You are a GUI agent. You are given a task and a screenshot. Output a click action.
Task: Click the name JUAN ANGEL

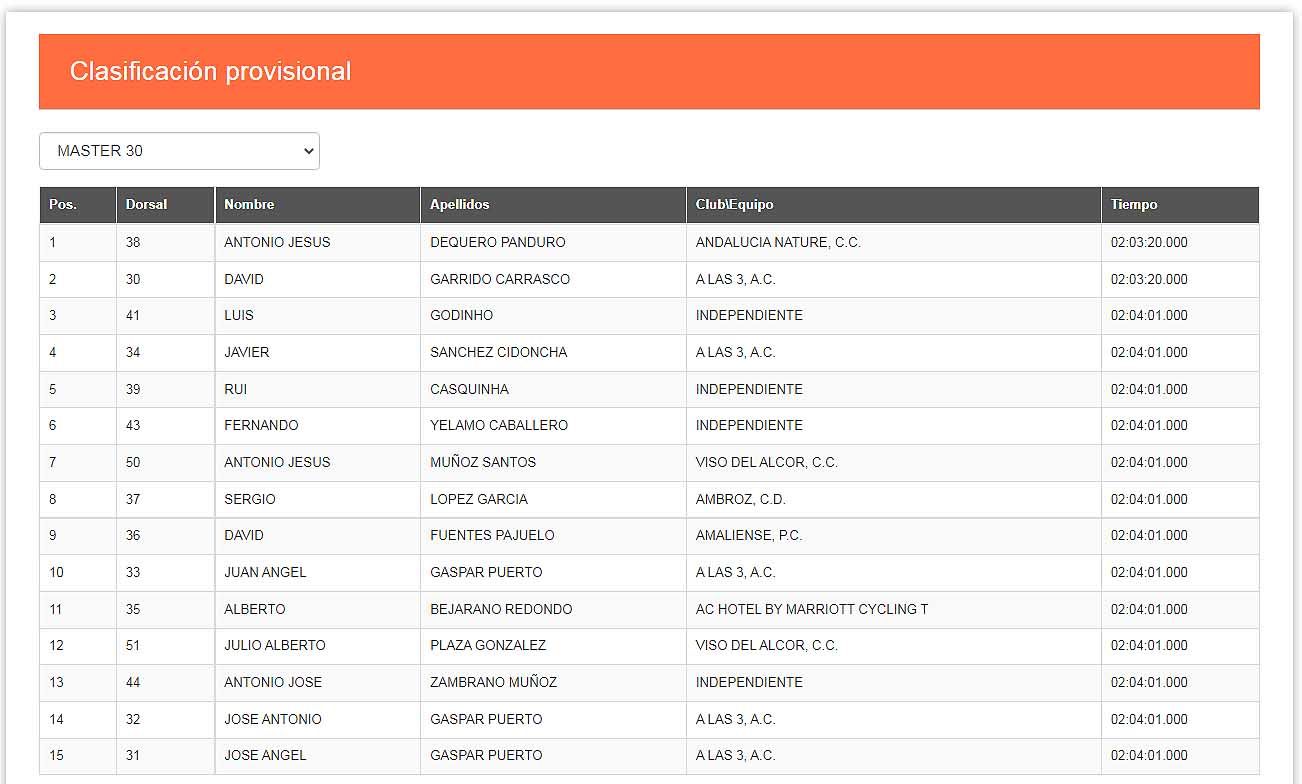265,572
